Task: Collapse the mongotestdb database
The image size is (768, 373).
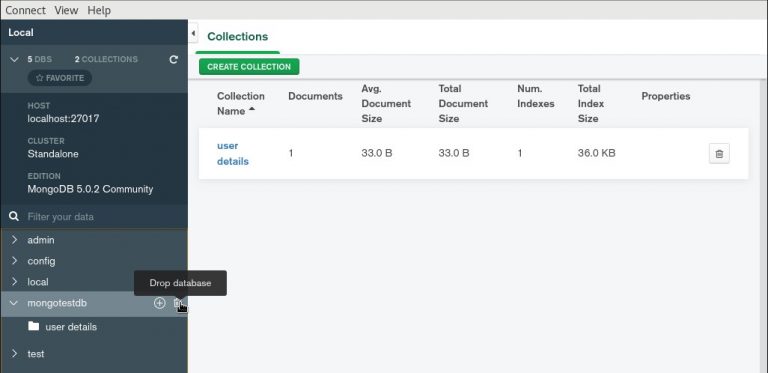Action: click(x=14, y=303)
